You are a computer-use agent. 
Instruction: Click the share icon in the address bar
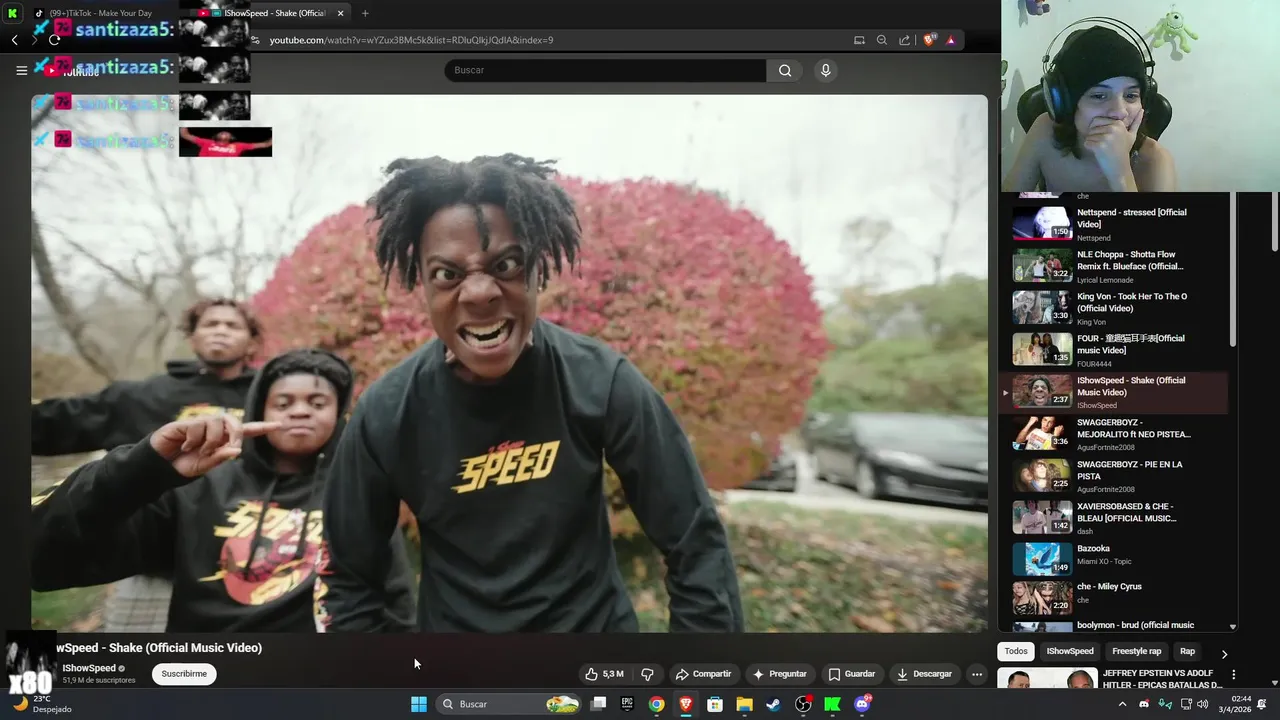(905, 40)
